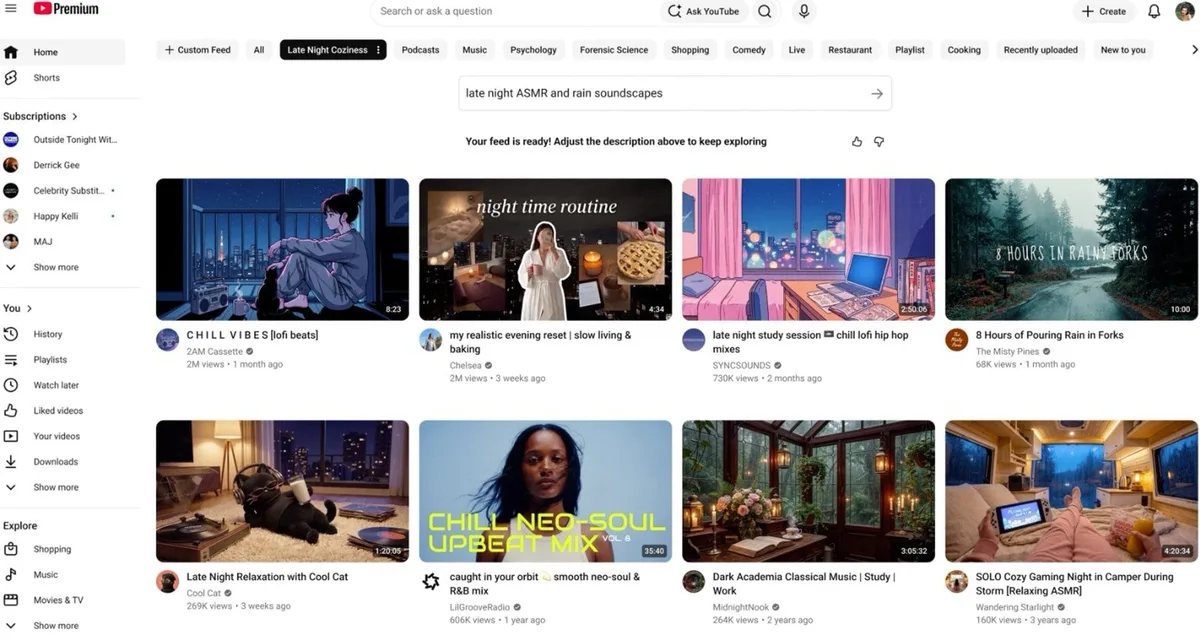The height and width of the screenshot is (639, 1200).
Task: Open Dark Academia Classical Music title
Action: [x=803, y=584]
